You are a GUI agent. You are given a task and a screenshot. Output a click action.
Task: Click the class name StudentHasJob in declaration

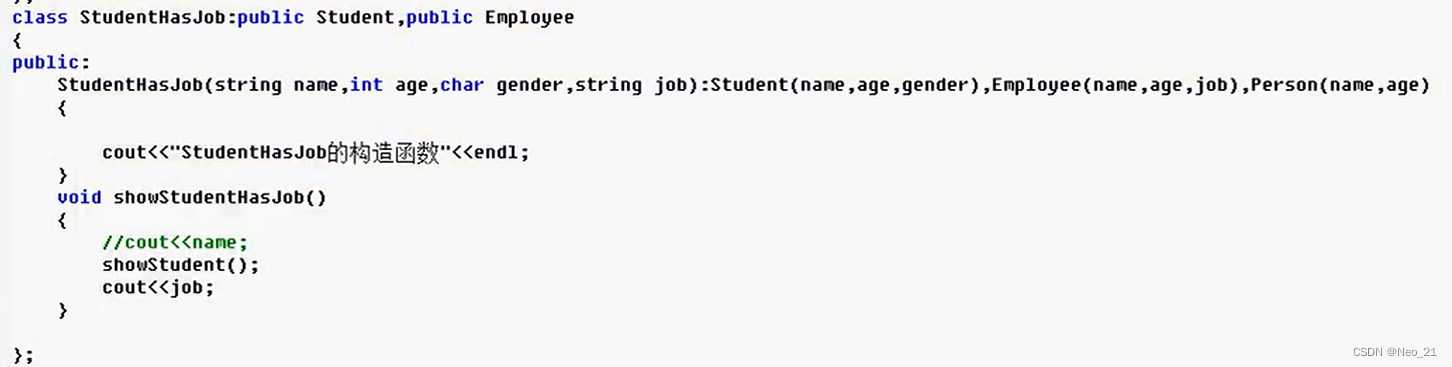pos(156,18)
